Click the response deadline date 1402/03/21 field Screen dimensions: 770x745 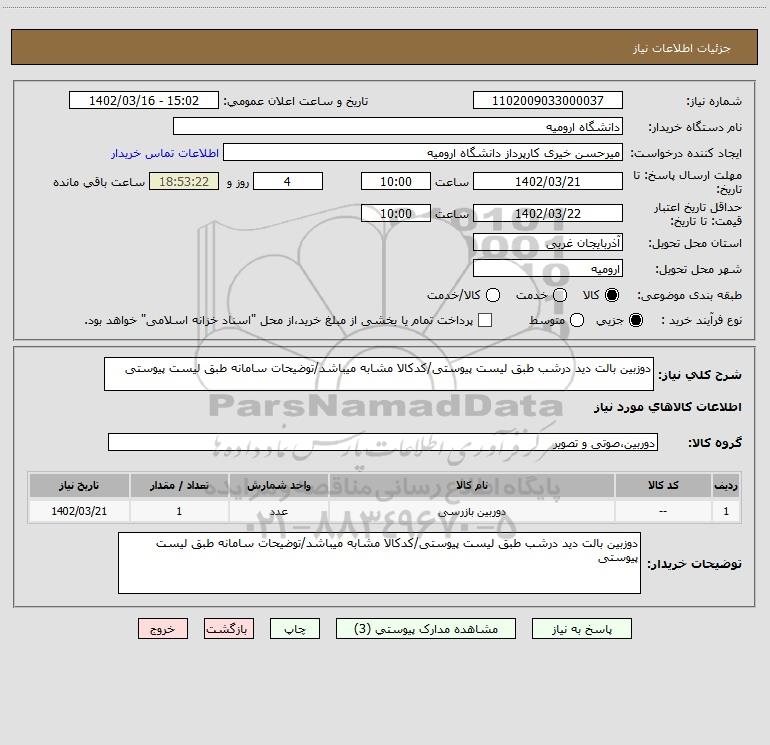pos(548,181)
